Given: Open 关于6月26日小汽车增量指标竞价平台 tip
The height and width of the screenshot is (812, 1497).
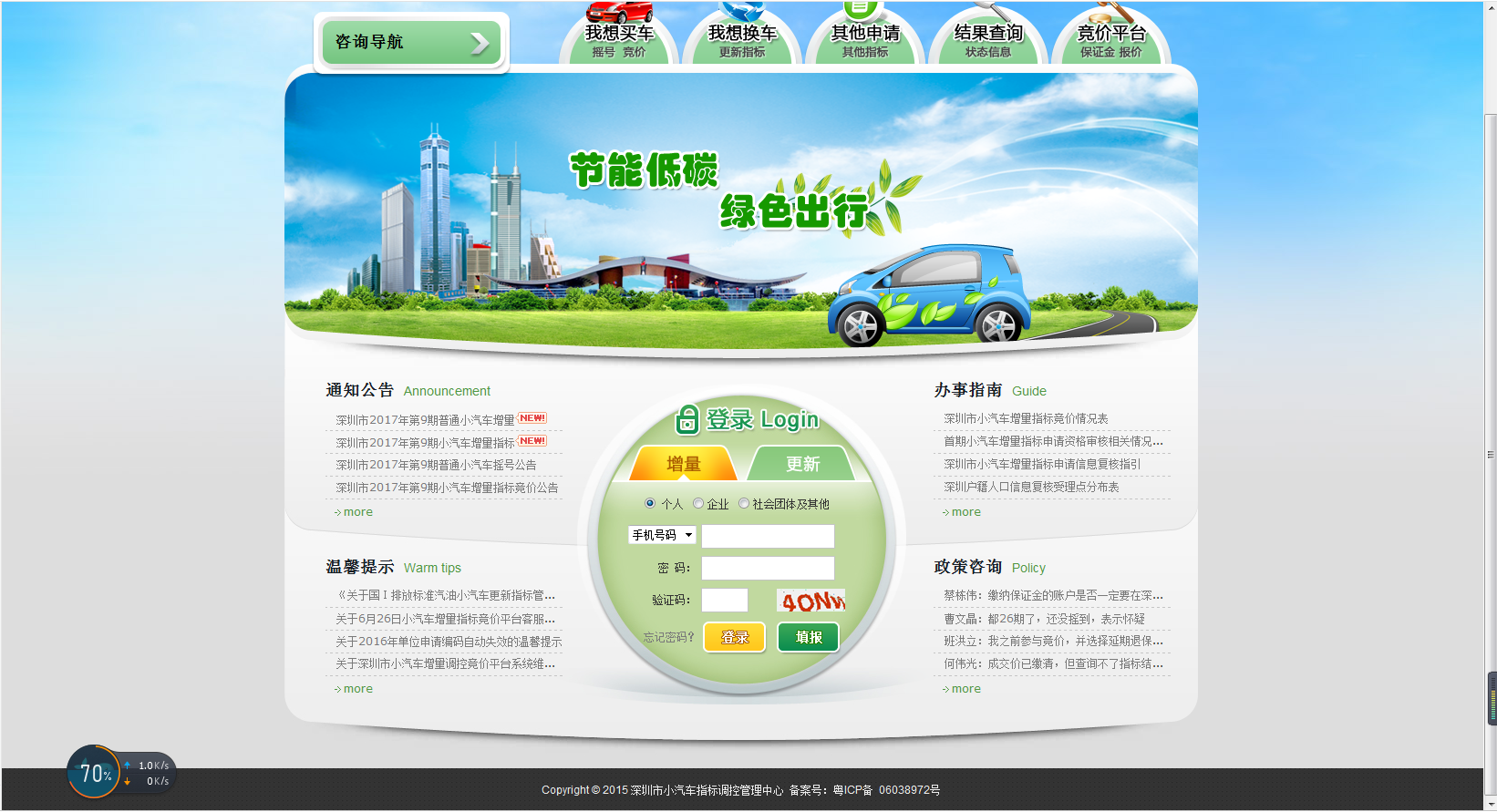Looking at the screenshot, I should (445, 619).
